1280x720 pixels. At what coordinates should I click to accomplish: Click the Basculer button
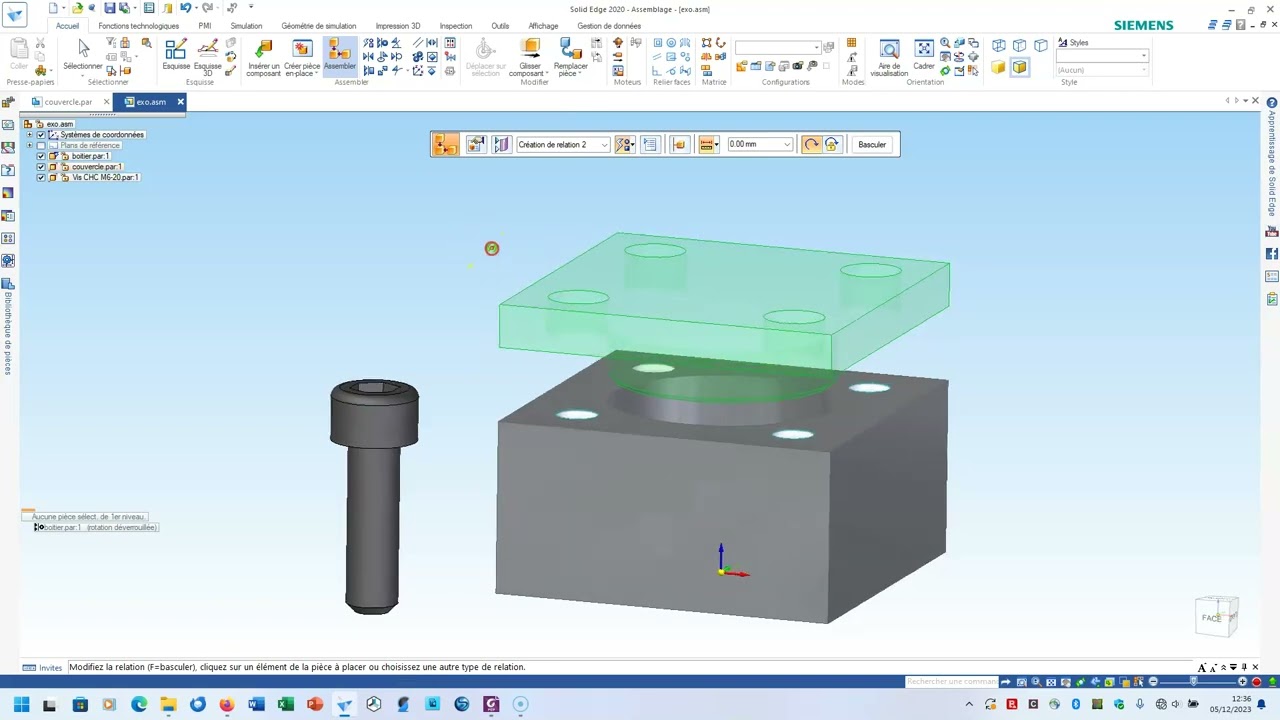(x=872, y=145)
